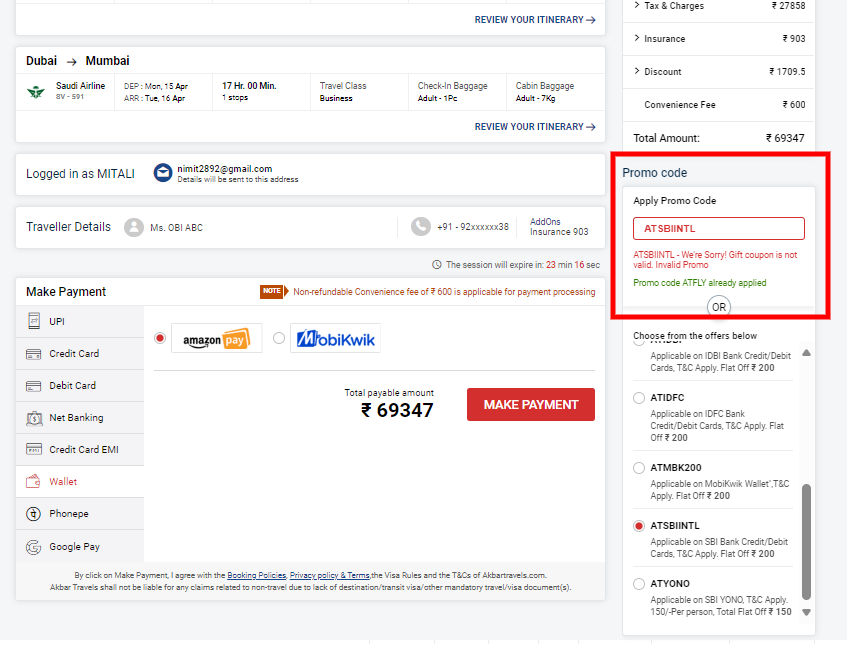847x645 pixels.
Task: Click the Debit Card icon
Action: 33,386
